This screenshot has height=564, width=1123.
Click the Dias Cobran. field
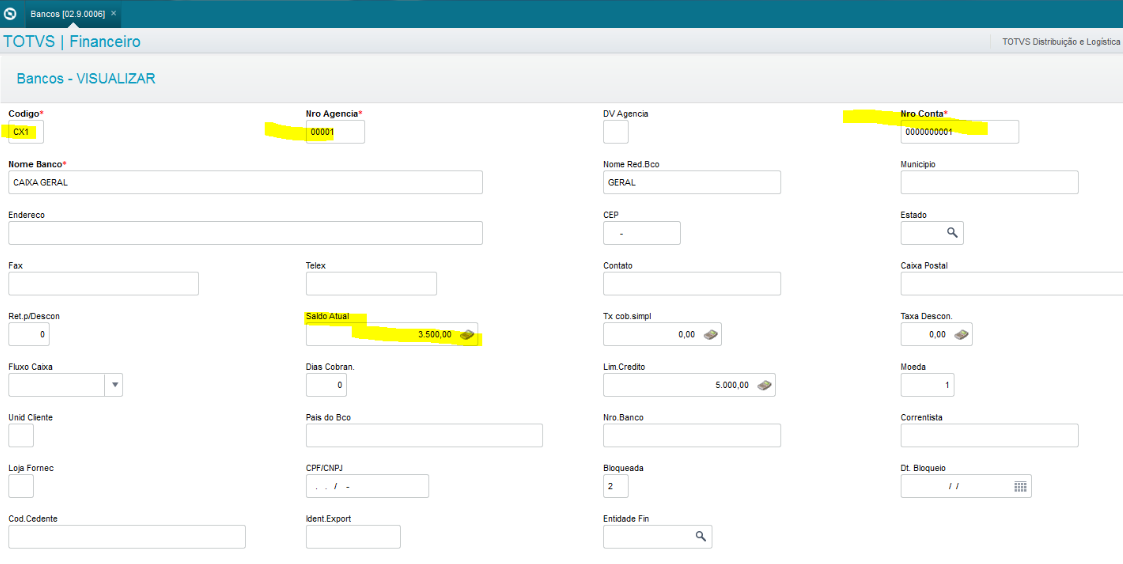pyautogui.click(x=326, y=385)
